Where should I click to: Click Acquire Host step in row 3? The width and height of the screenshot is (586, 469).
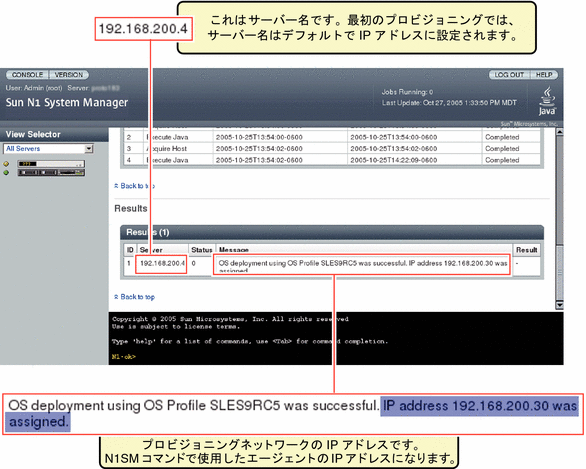pos(167,149)
